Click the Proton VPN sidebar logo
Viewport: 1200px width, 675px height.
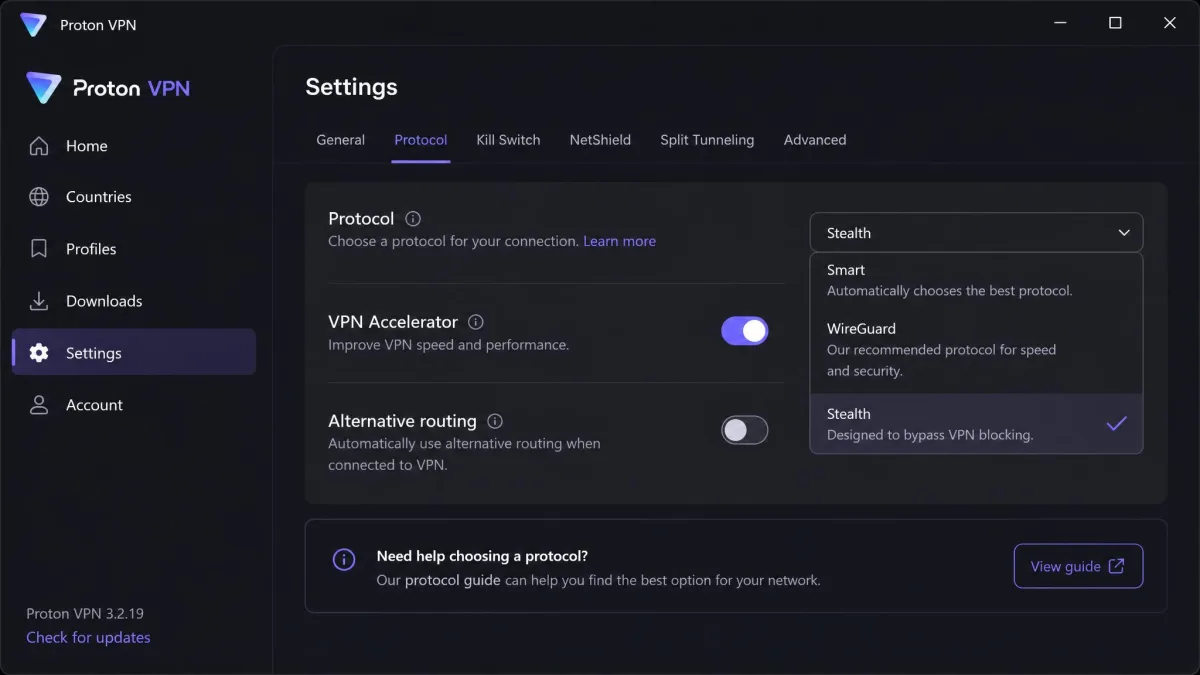click(108, 88)
